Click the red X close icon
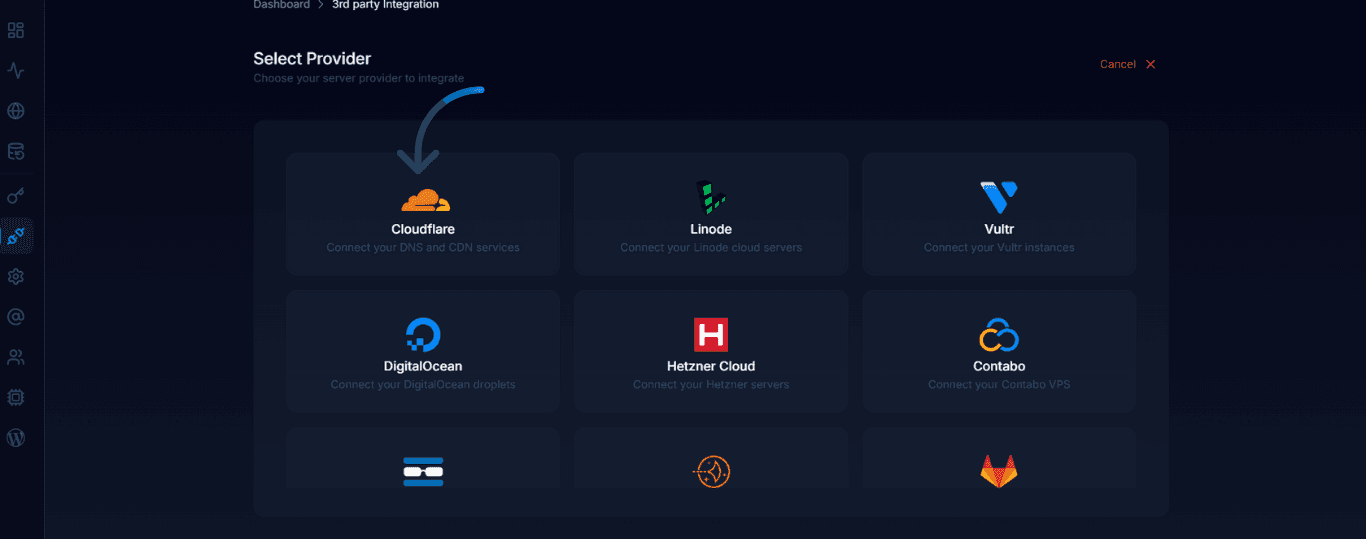 (x=1150, y=64)
